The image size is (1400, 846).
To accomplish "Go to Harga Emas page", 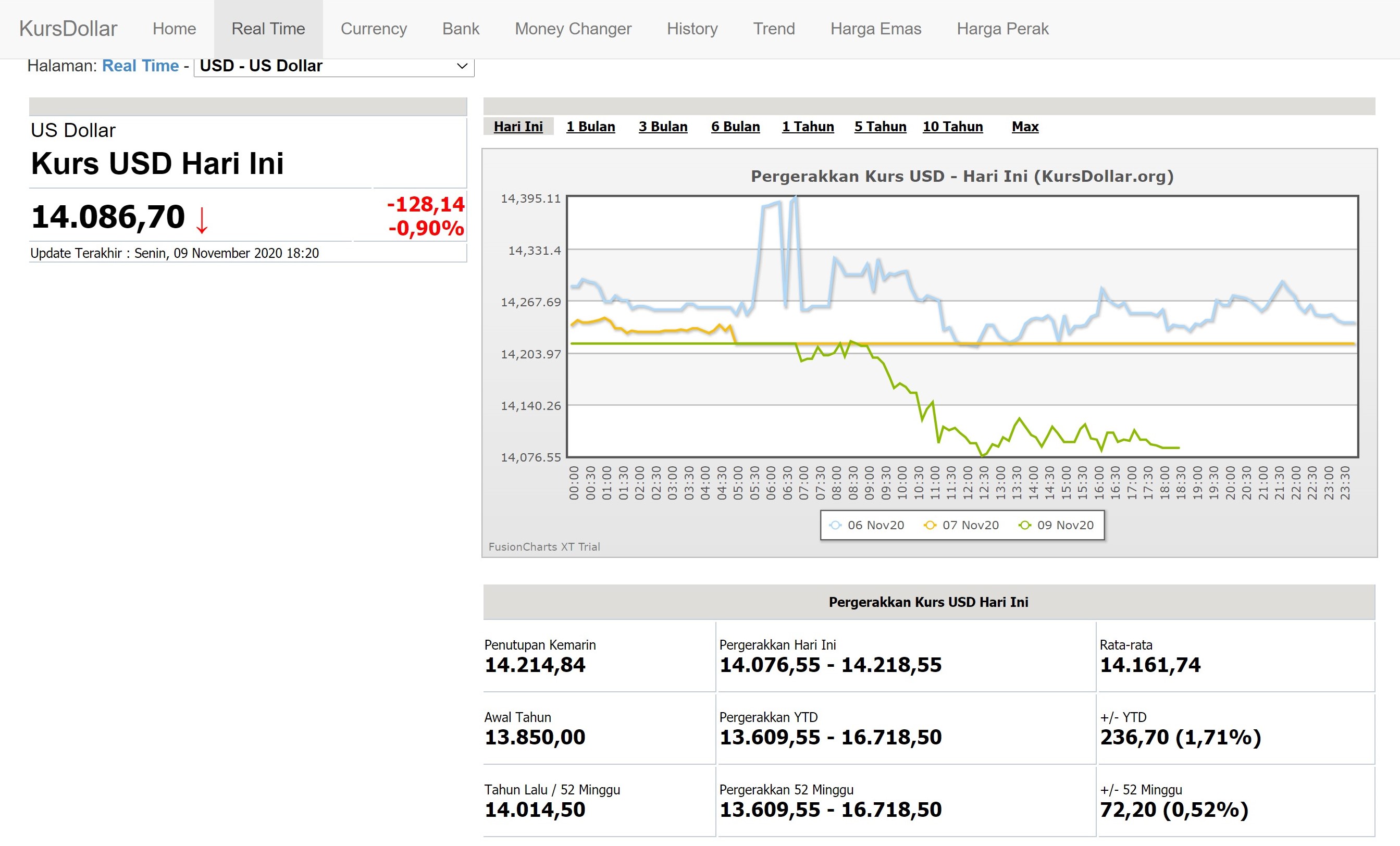I will (x=875, y=29).
